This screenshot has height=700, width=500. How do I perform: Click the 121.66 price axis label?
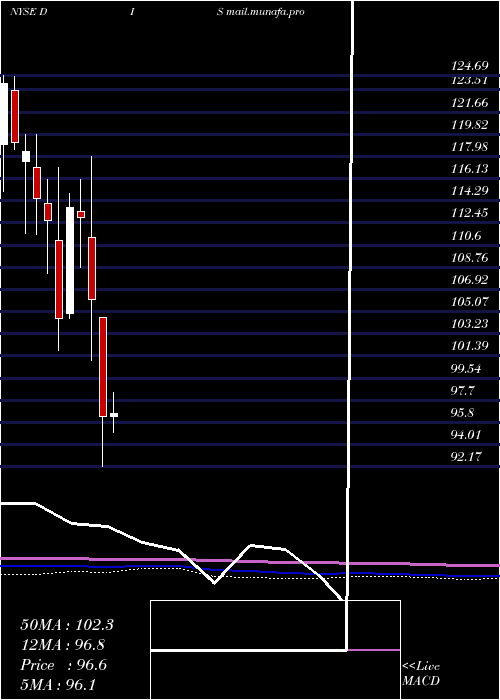(470, 103)
